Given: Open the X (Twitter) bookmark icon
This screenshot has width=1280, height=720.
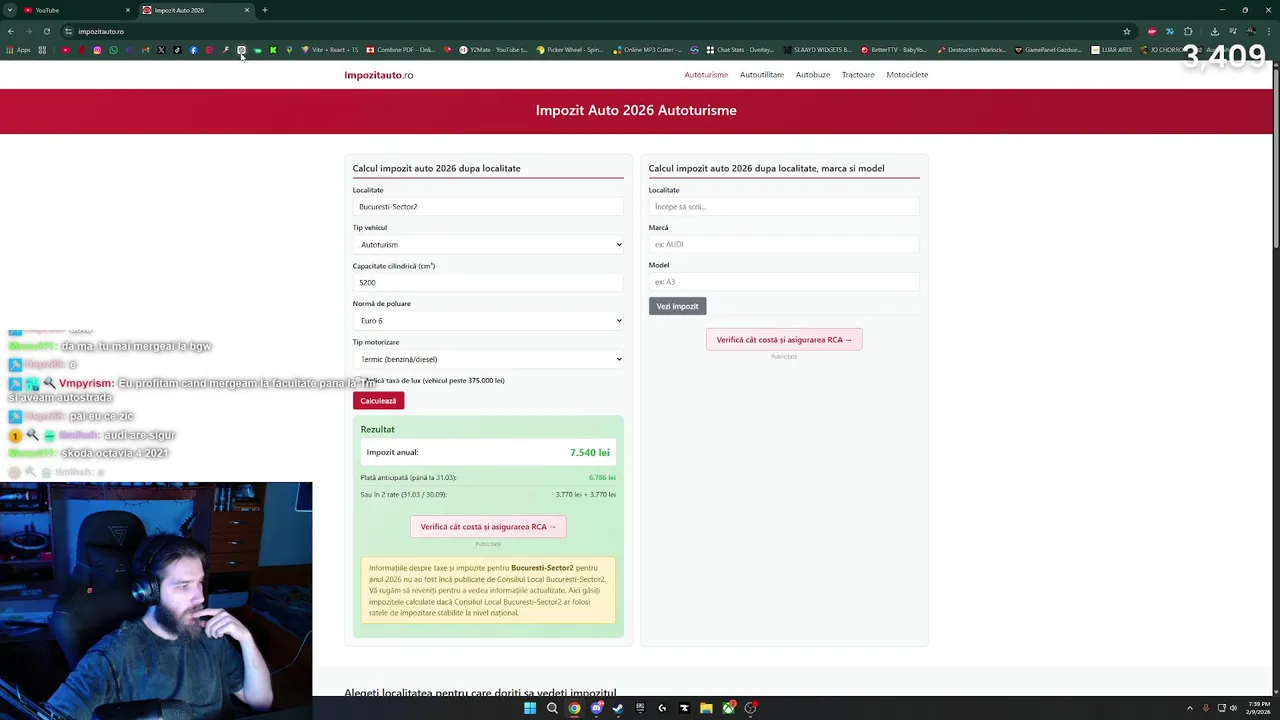Looking at the screenshot, I should pos(161,50).
